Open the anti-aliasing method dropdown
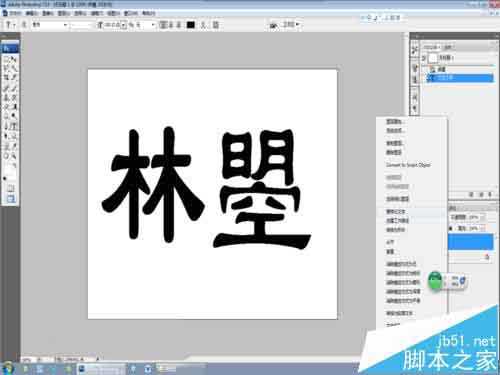This screenshot has width=500, height=375. tap(153, 25)
